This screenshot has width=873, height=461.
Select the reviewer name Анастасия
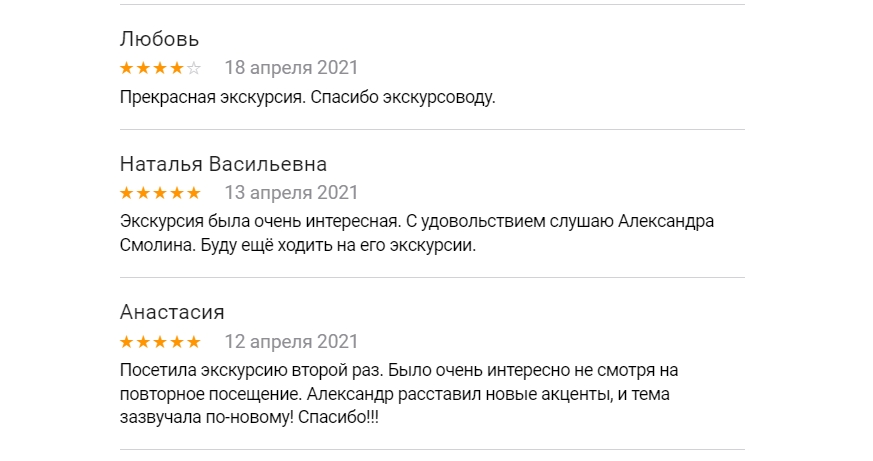click(172, 312)
